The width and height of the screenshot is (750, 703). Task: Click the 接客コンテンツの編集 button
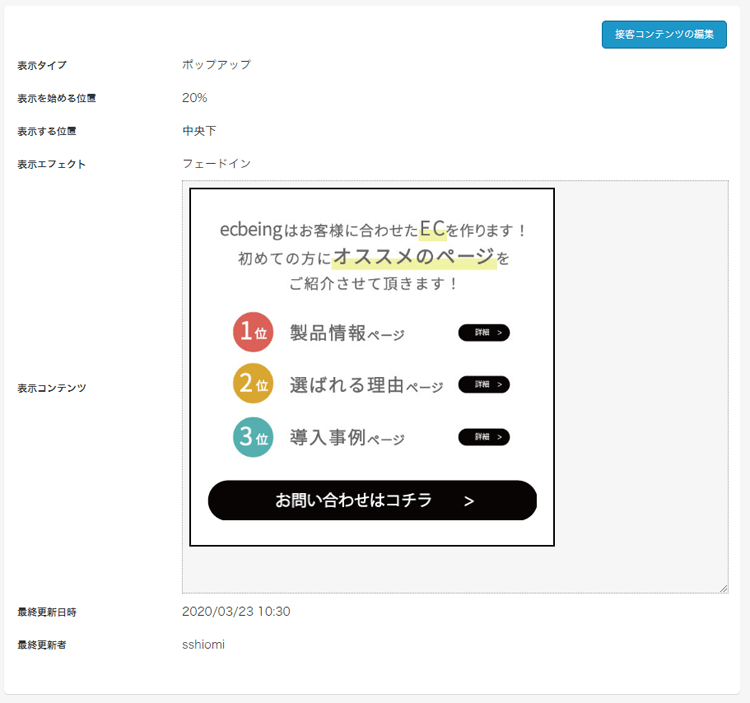coord(664,34)
